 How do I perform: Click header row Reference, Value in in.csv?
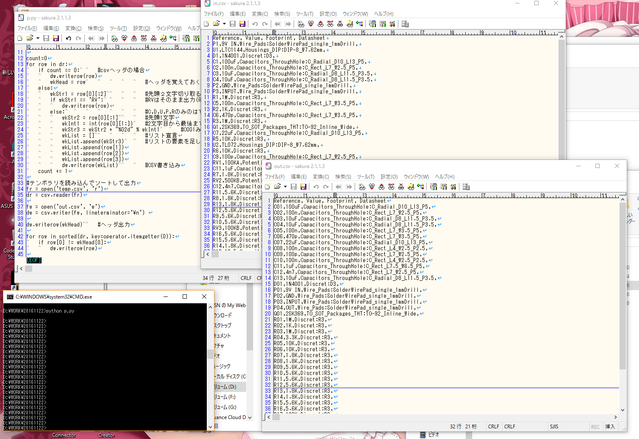pyautogui.click(x=271, y=38)
